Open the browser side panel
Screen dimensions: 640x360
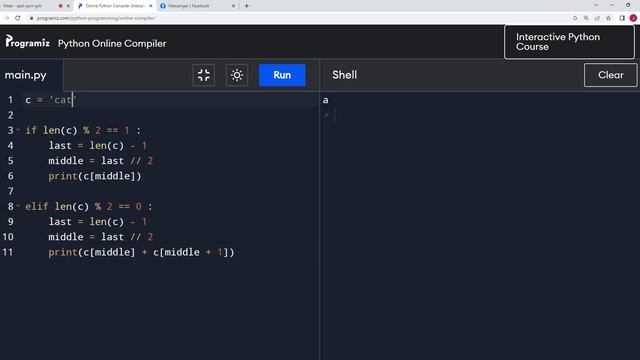622,18
